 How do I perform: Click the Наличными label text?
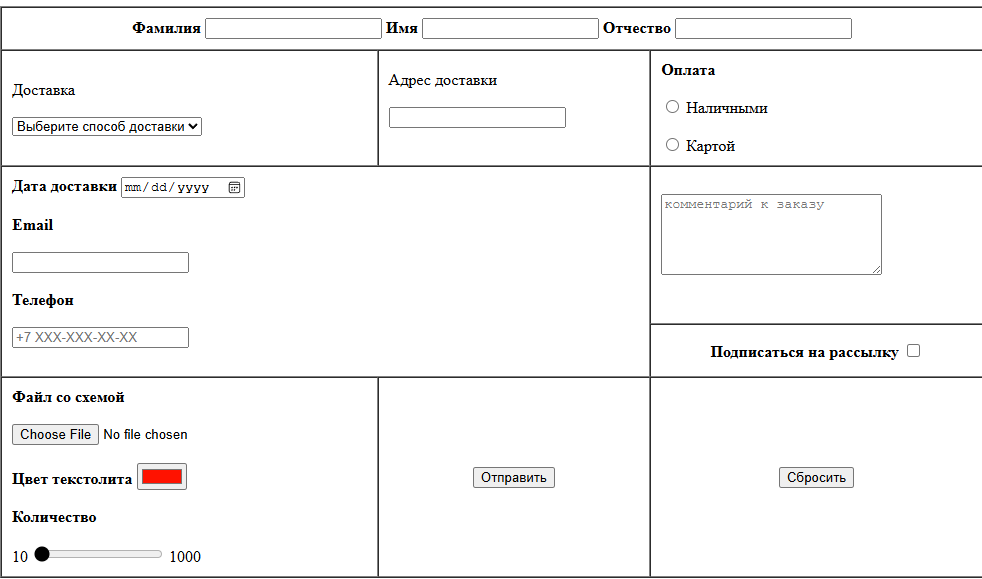(x=726, y=108)
